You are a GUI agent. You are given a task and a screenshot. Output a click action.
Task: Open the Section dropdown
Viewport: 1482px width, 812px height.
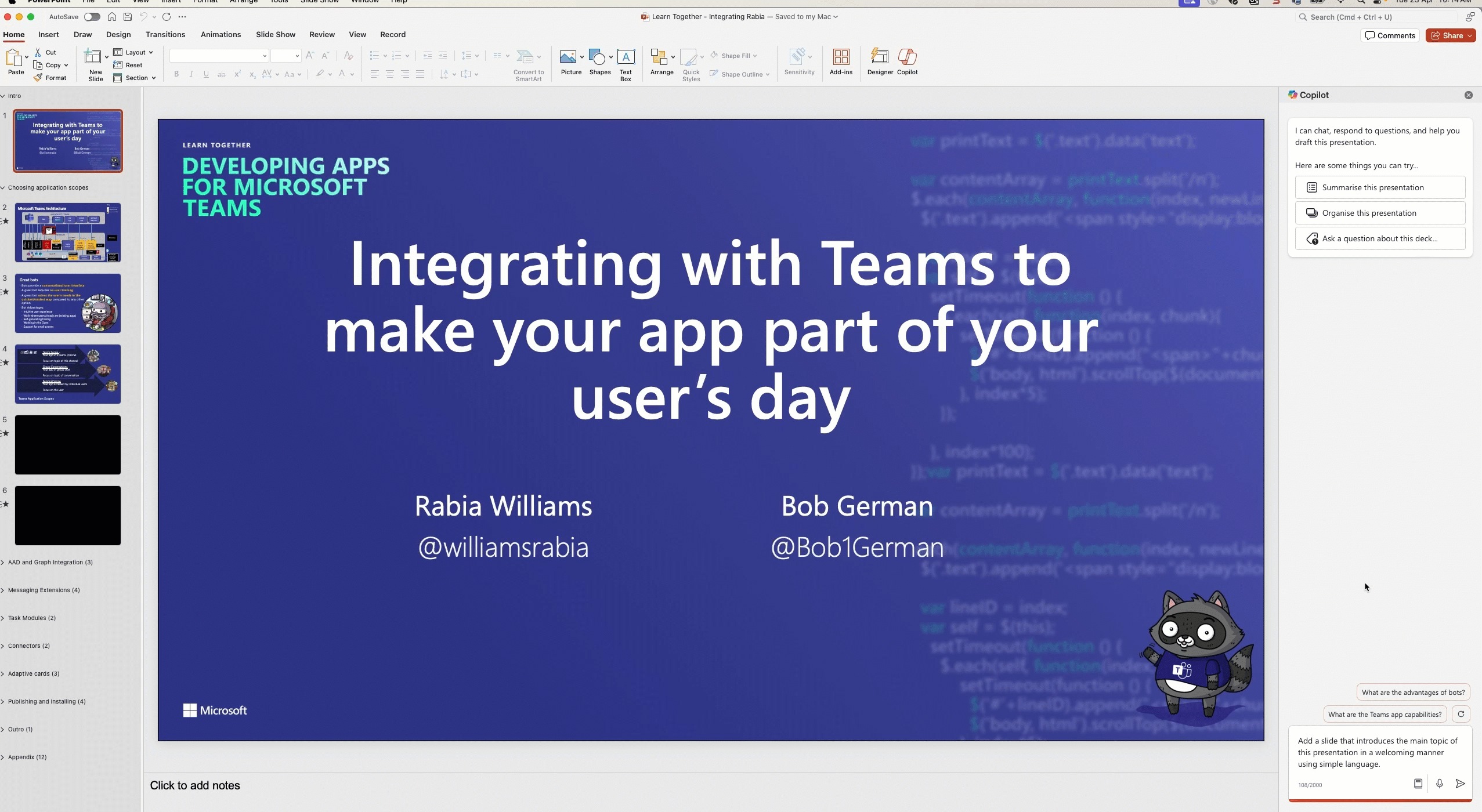[135, 78]
